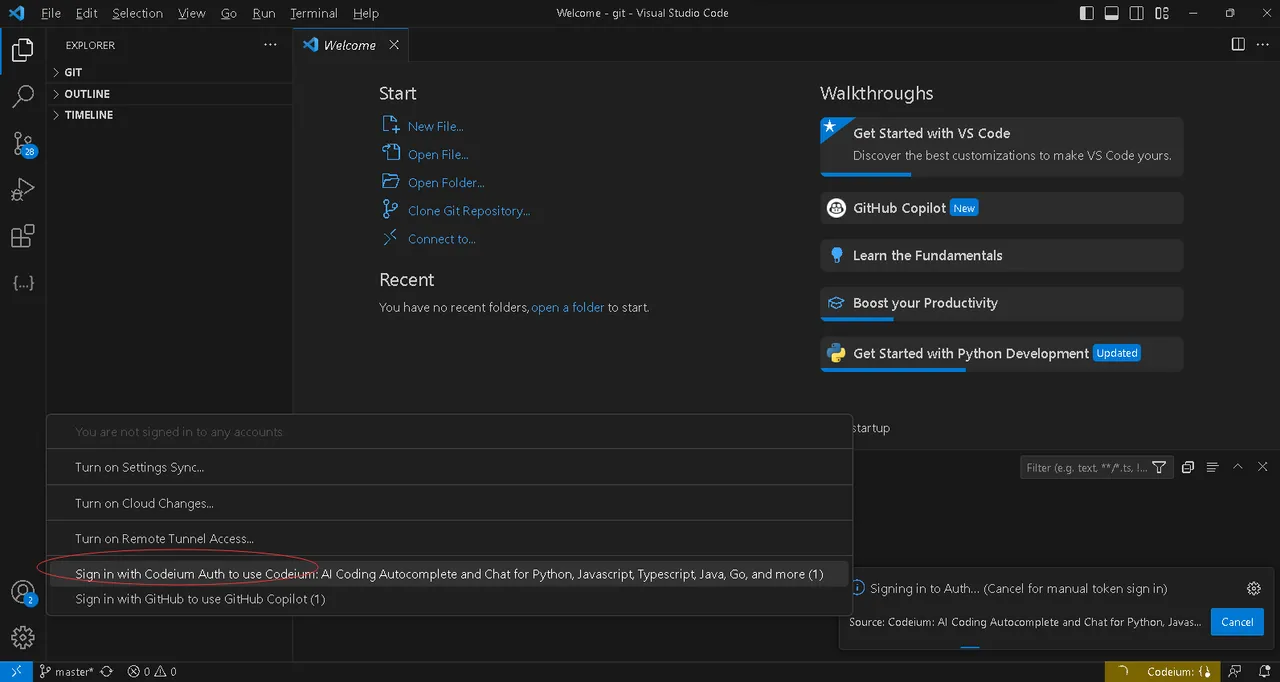Choose Turn on Remote Tunnel Access...
Image resolution: width=1280 pixels, height=682 pixels.
click(449, 538)
